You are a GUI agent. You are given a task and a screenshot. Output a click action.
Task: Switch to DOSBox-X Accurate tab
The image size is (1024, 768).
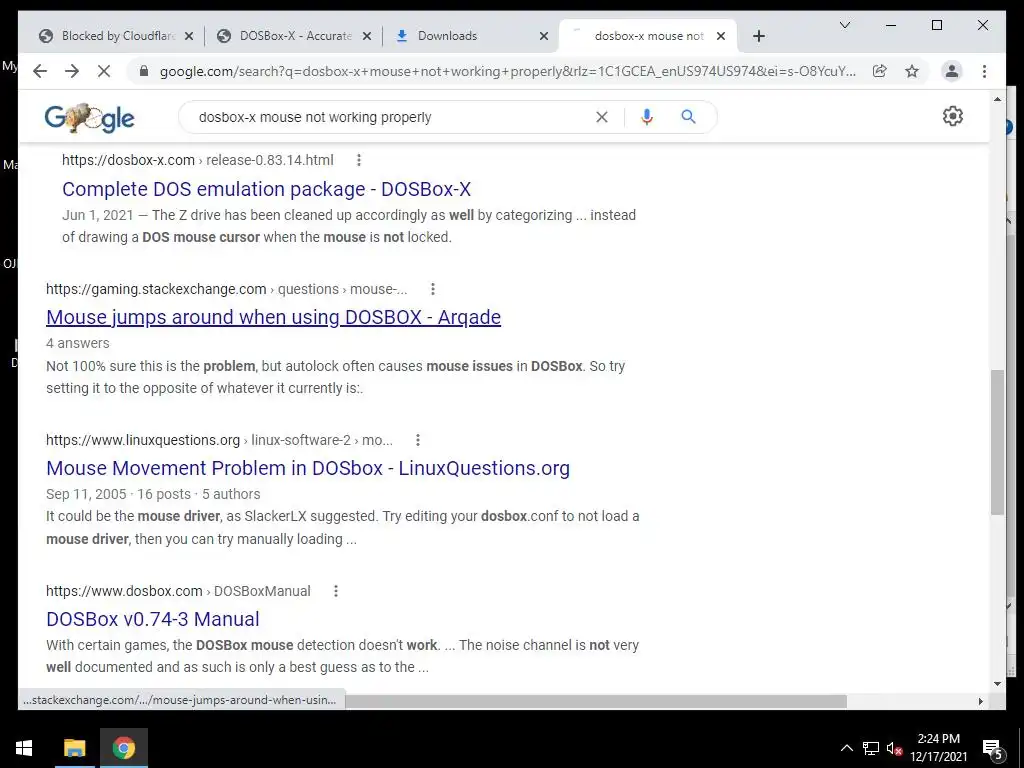tap(294, 36)
